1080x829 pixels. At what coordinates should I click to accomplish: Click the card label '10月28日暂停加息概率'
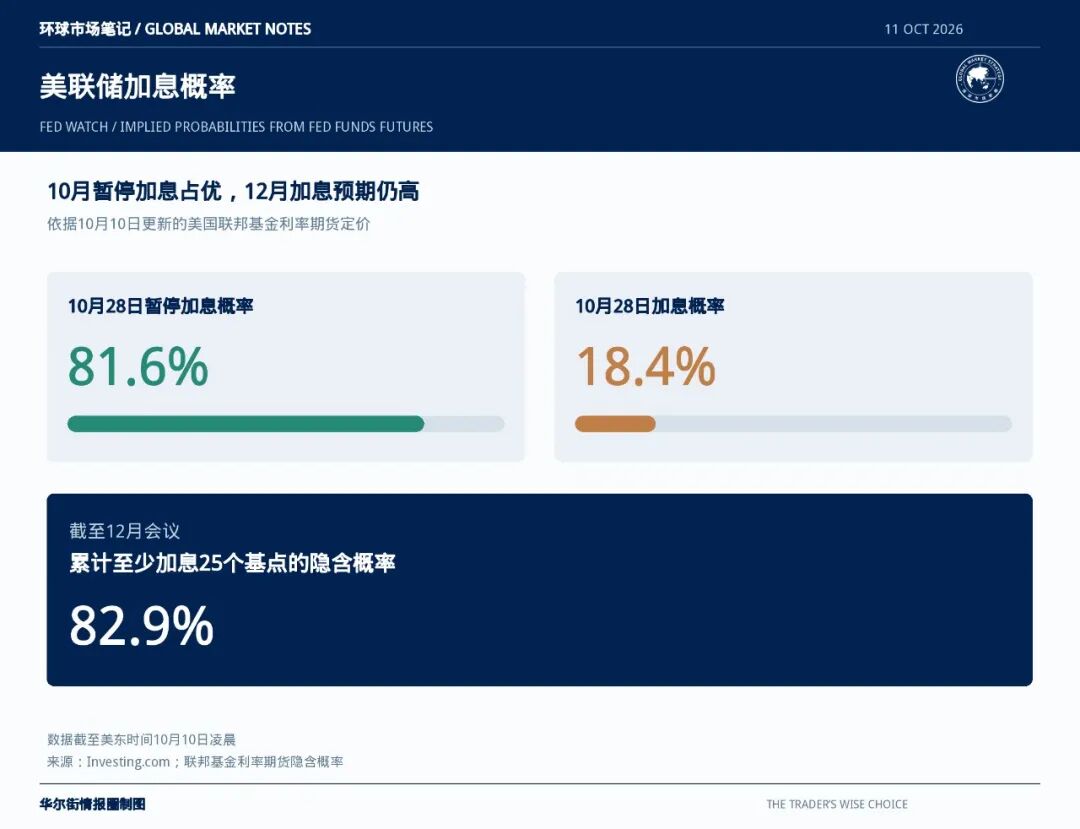click(x=160, y=306)
